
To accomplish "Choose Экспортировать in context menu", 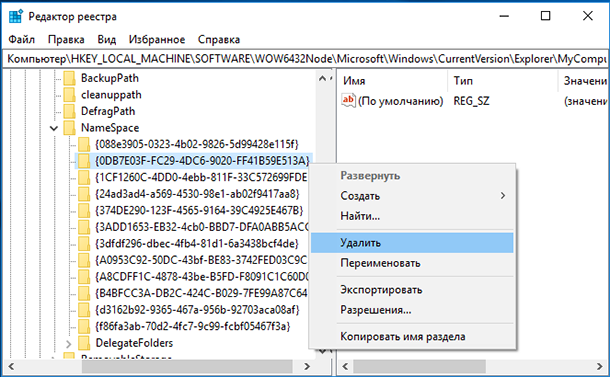I will coord(381,290).
